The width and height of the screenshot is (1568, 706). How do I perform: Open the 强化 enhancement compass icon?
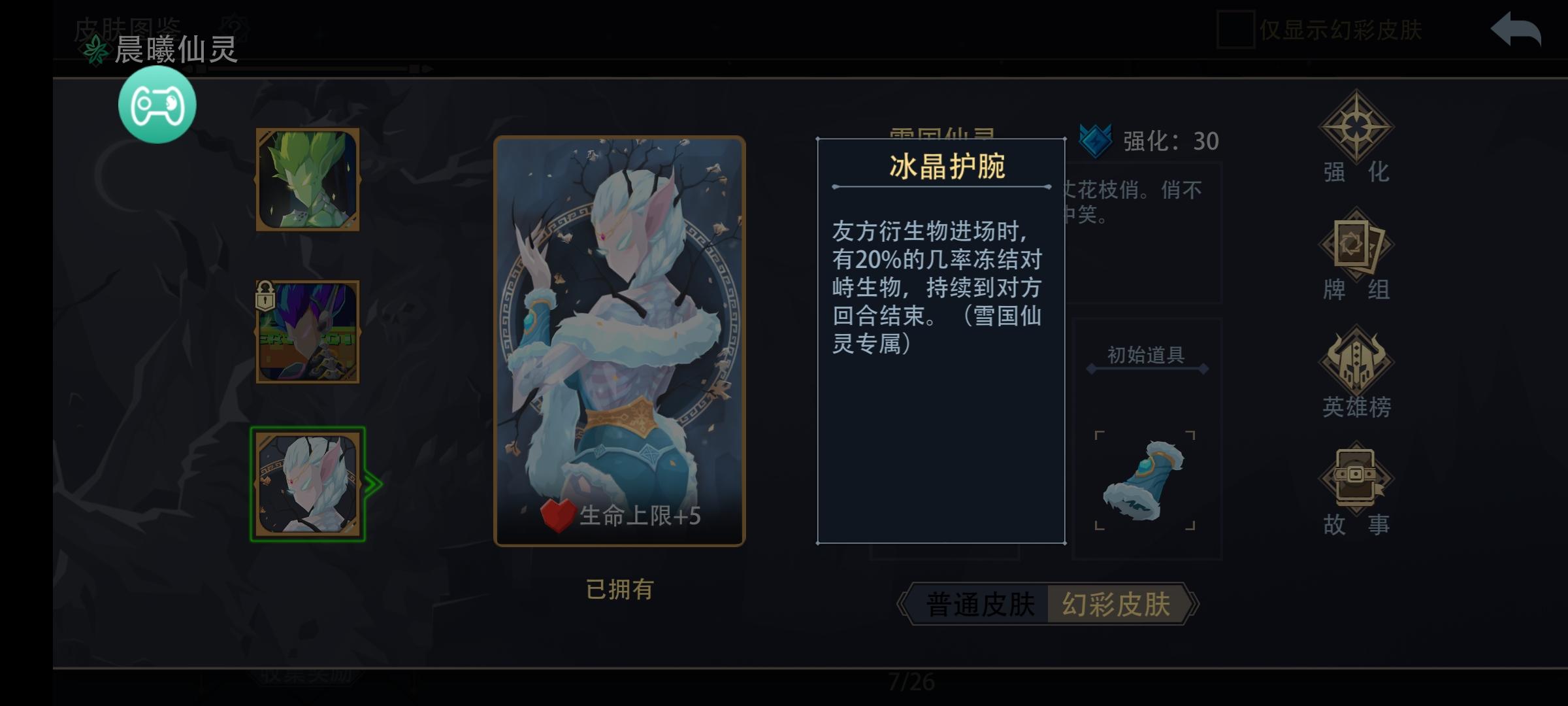click(x=1356, y=126)
